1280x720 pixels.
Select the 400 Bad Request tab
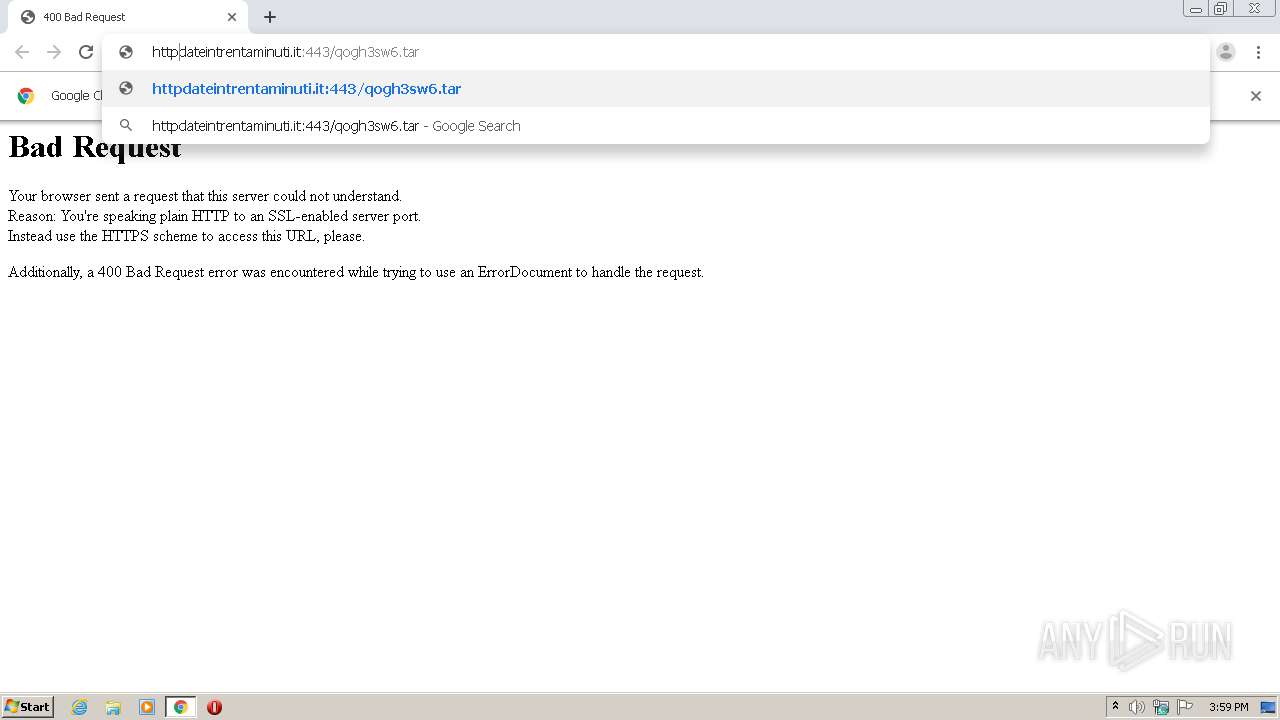pos(126,17)
